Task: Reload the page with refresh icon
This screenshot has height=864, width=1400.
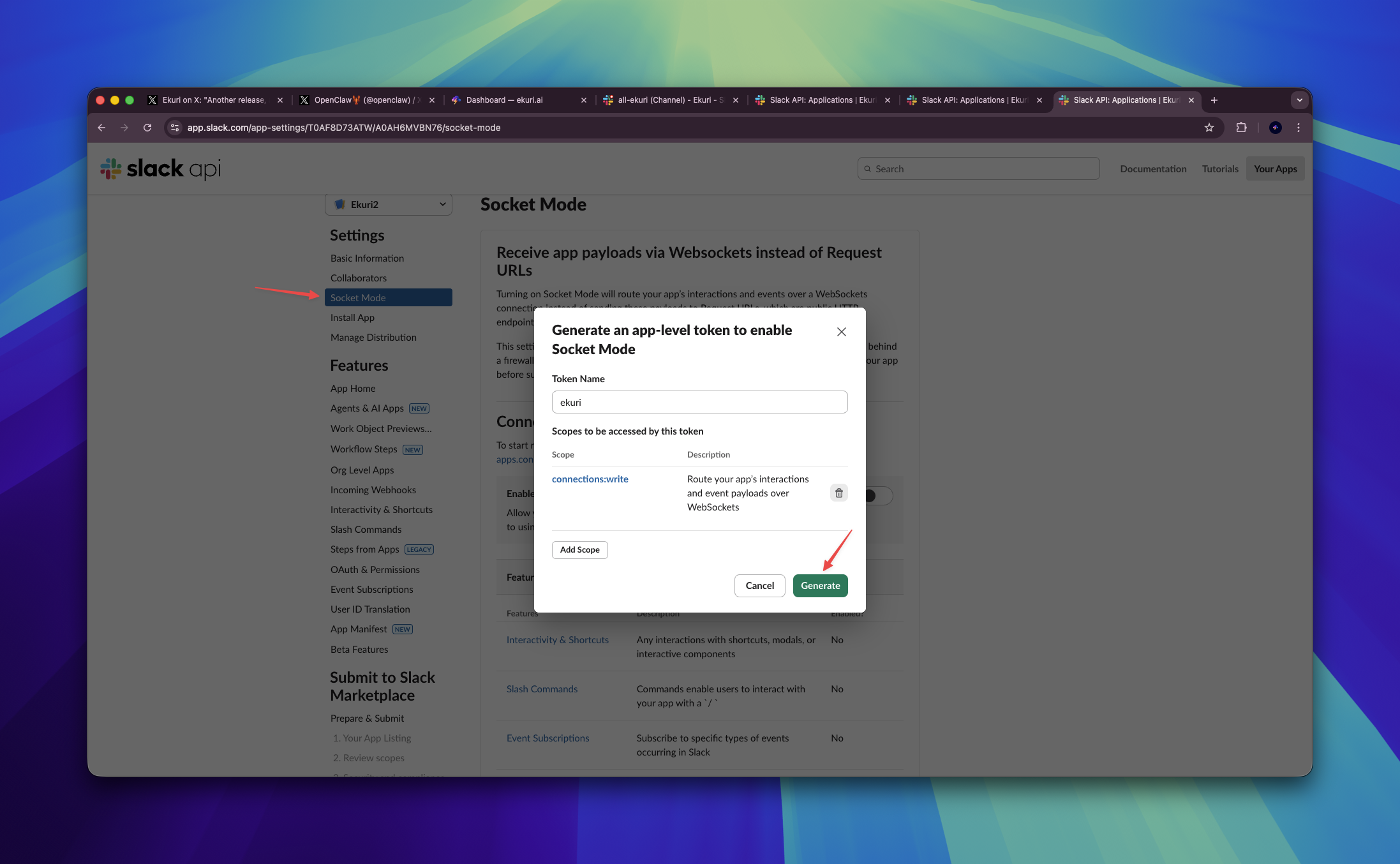Action: point(147,128)
